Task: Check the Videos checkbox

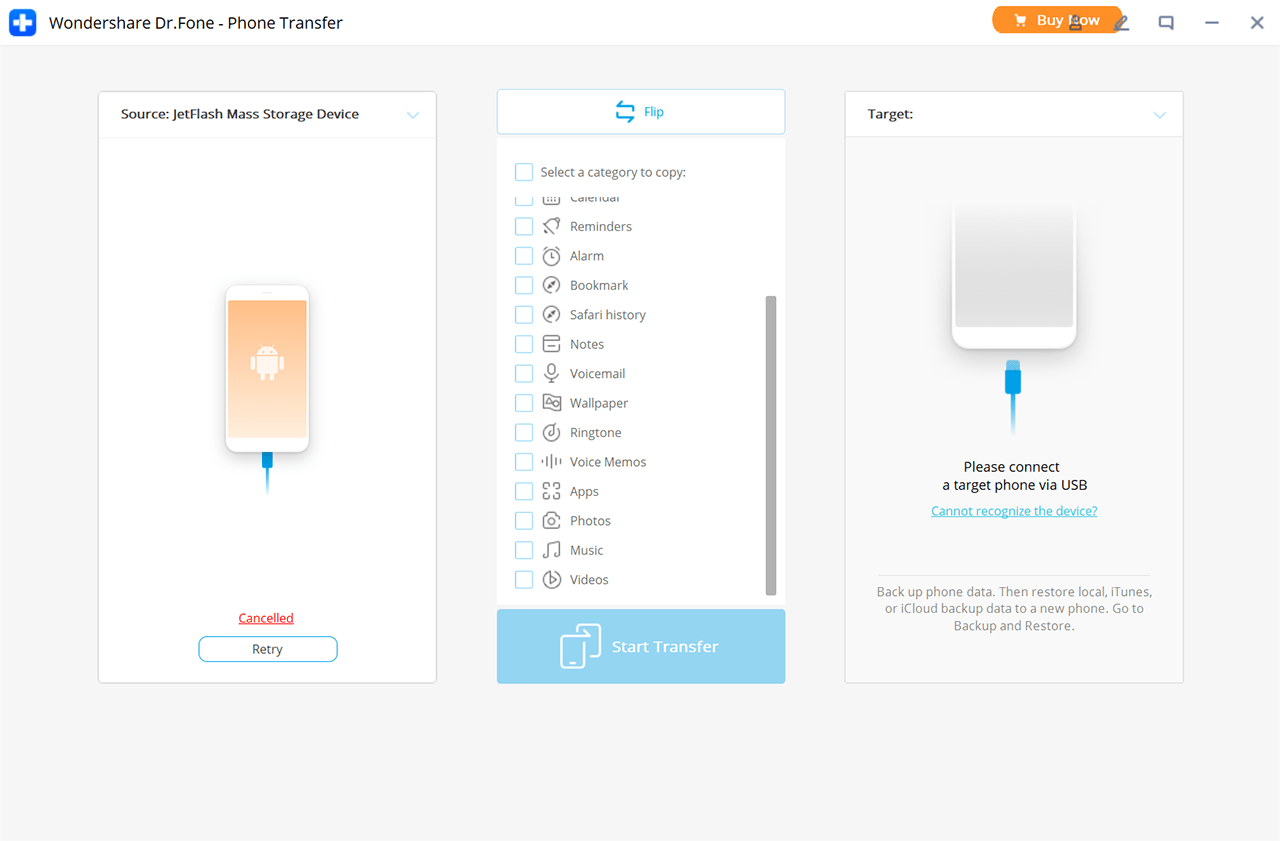Action: click(x=524, y=580)
